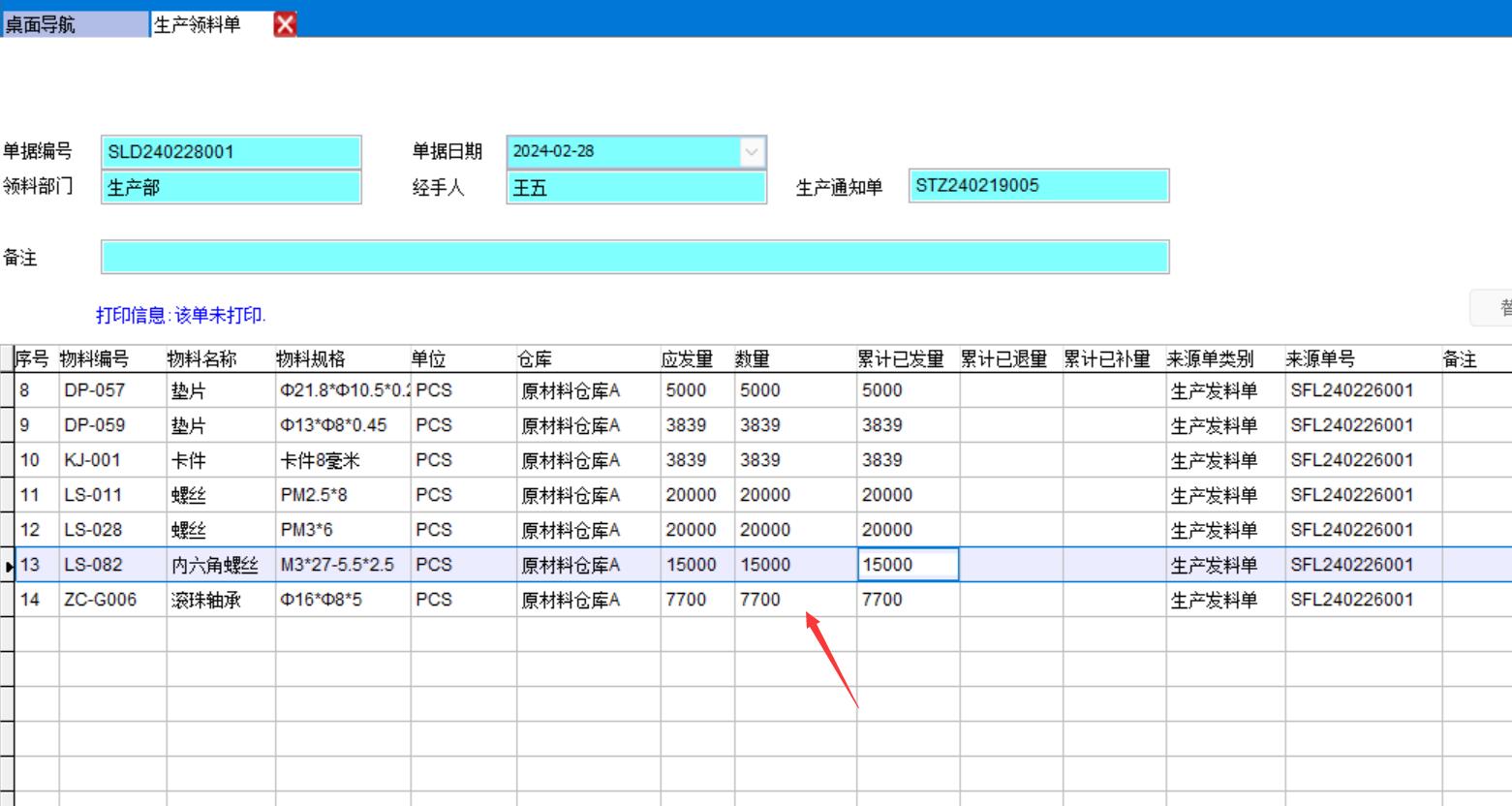Click the empty 备注 input field
Viewport: 1512px width, 806px height.
[634, 258]
